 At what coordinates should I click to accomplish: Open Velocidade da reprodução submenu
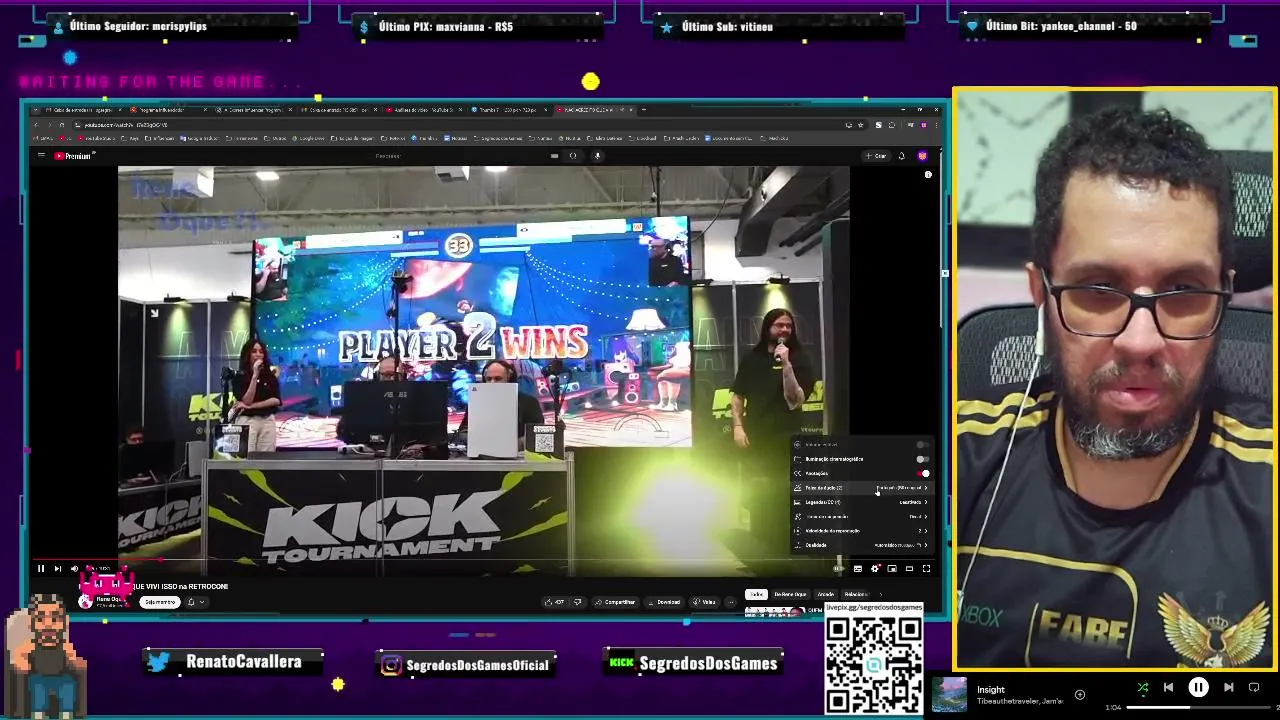[x=861, y=531]
